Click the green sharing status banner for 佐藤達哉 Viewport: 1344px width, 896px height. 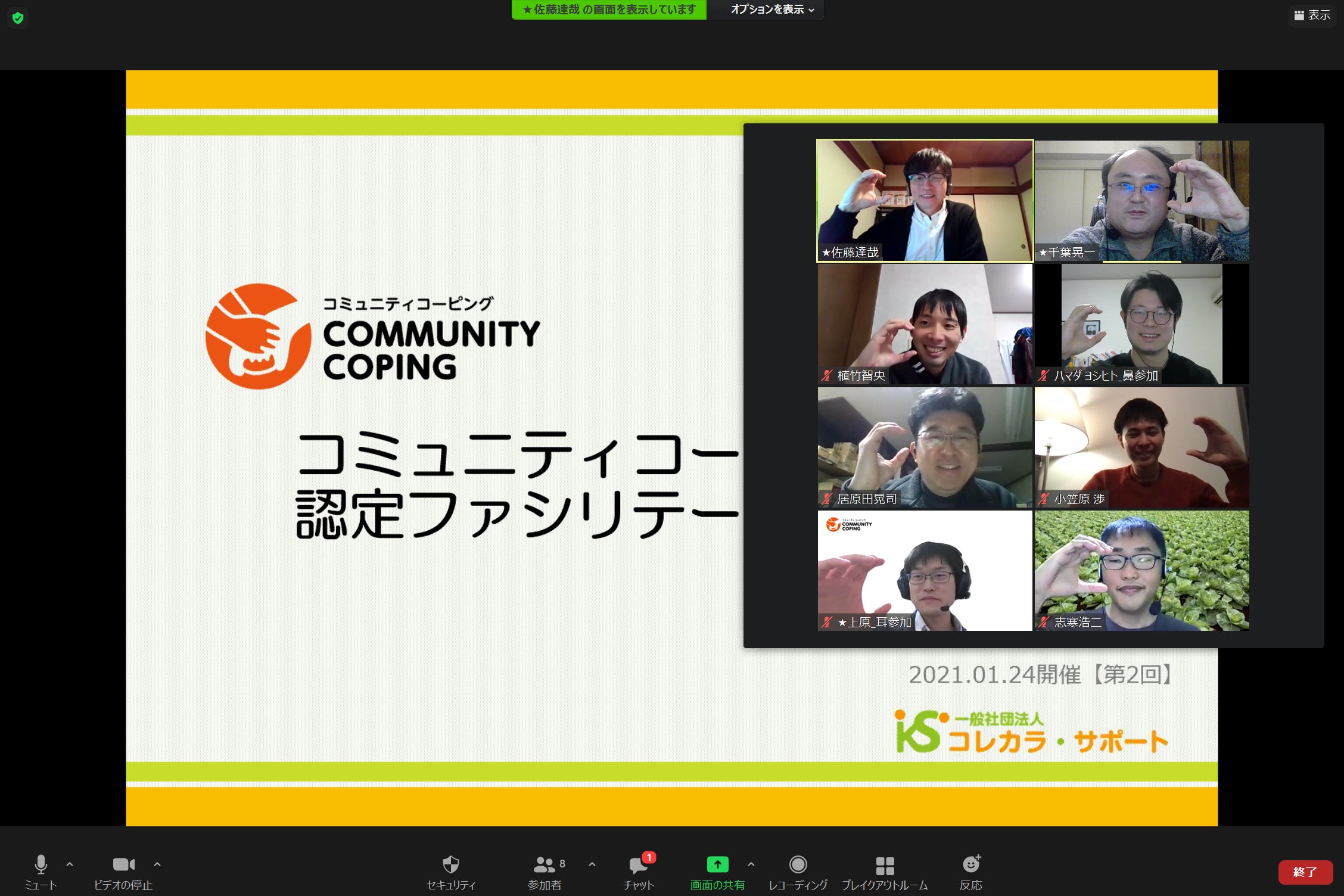pos(609,10)
